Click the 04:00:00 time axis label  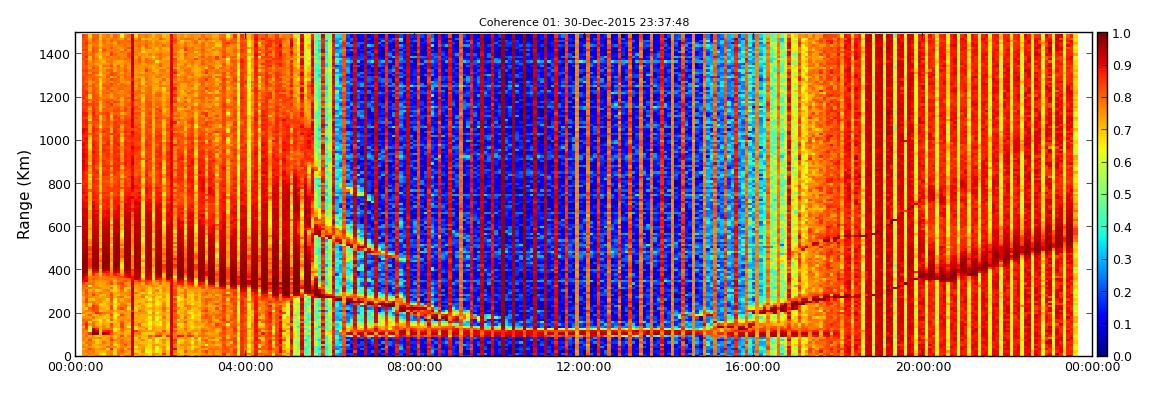(x=246, y=367)
